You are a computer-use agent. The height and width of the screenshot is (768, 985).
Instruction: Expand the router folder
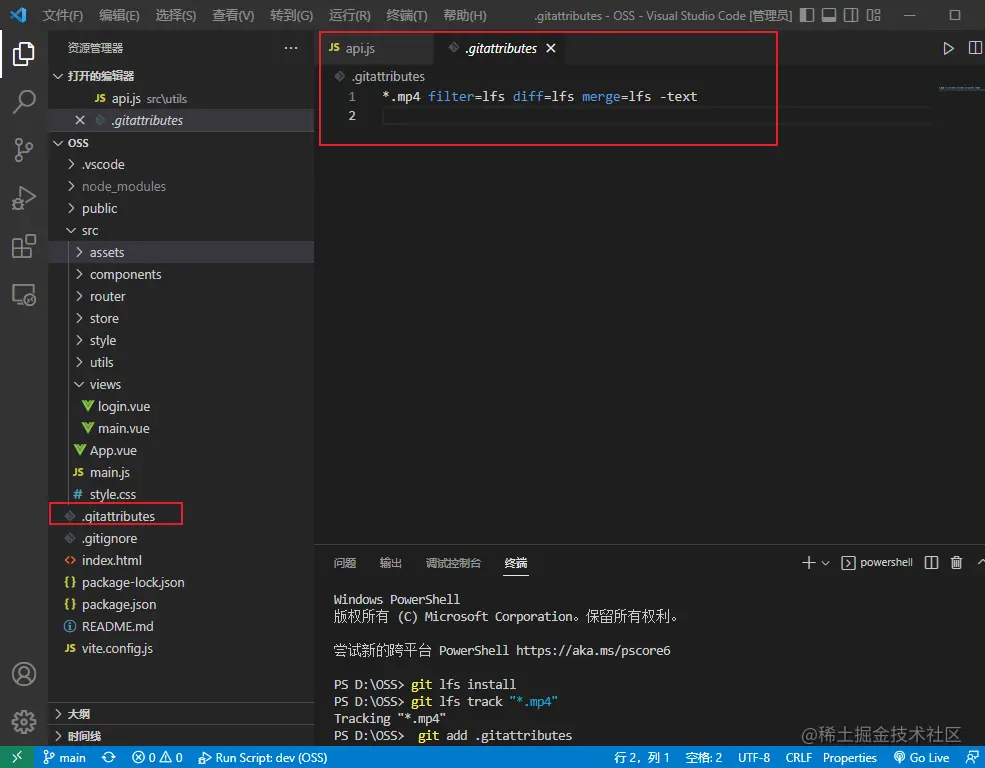[x=181, y=296]
